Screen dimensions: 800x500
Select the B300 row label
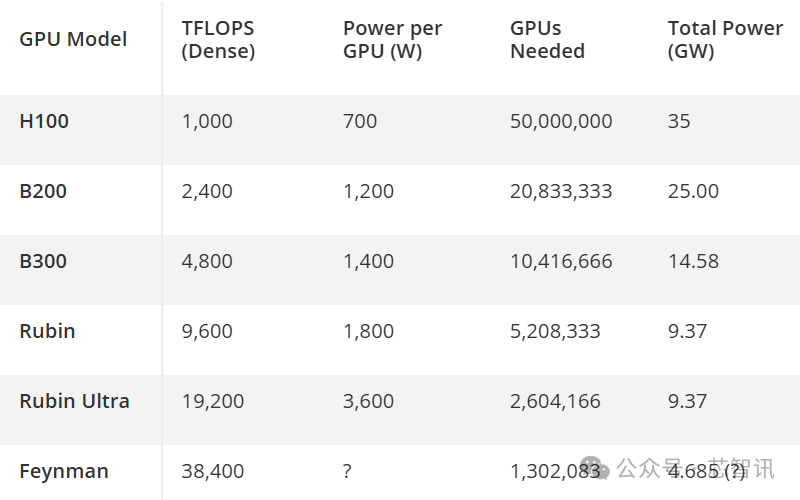(43, 261)
